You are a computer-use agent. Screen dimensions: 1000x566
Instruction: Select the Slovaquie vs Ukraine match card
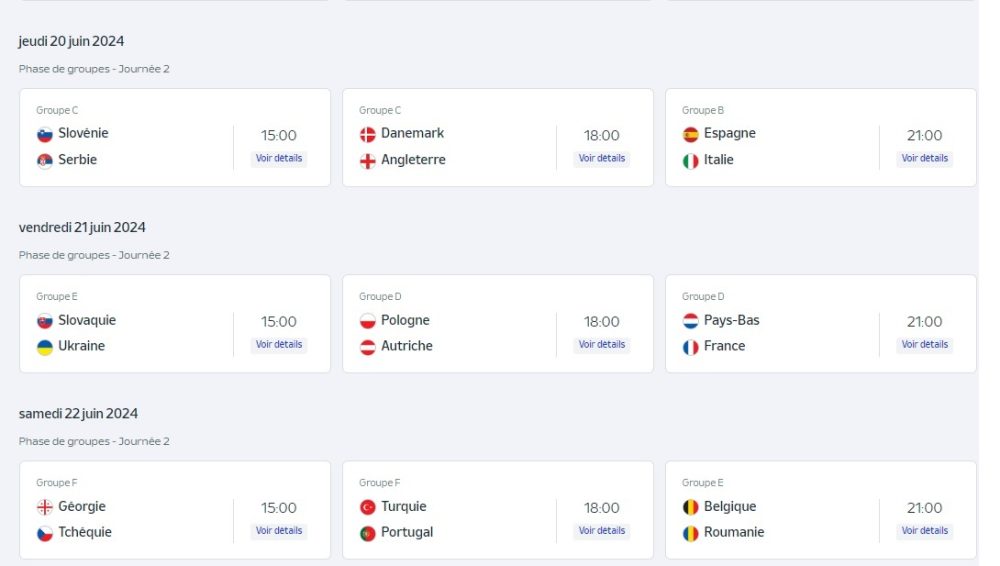pos(175,324)
